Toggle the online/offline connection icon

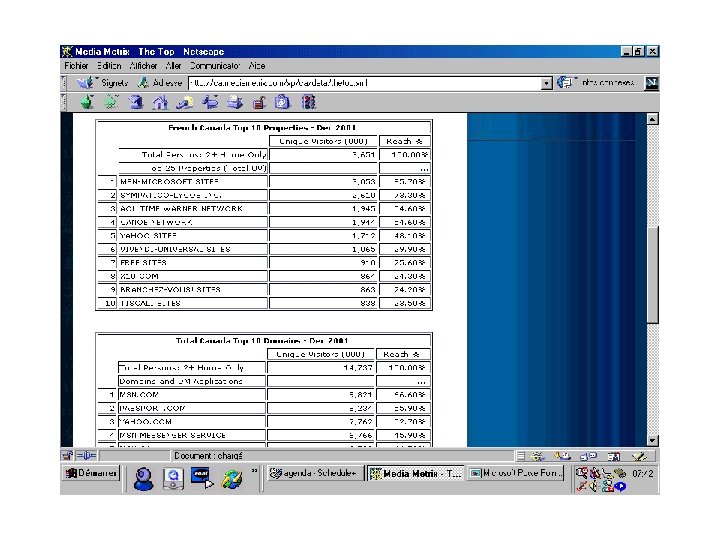86,456
